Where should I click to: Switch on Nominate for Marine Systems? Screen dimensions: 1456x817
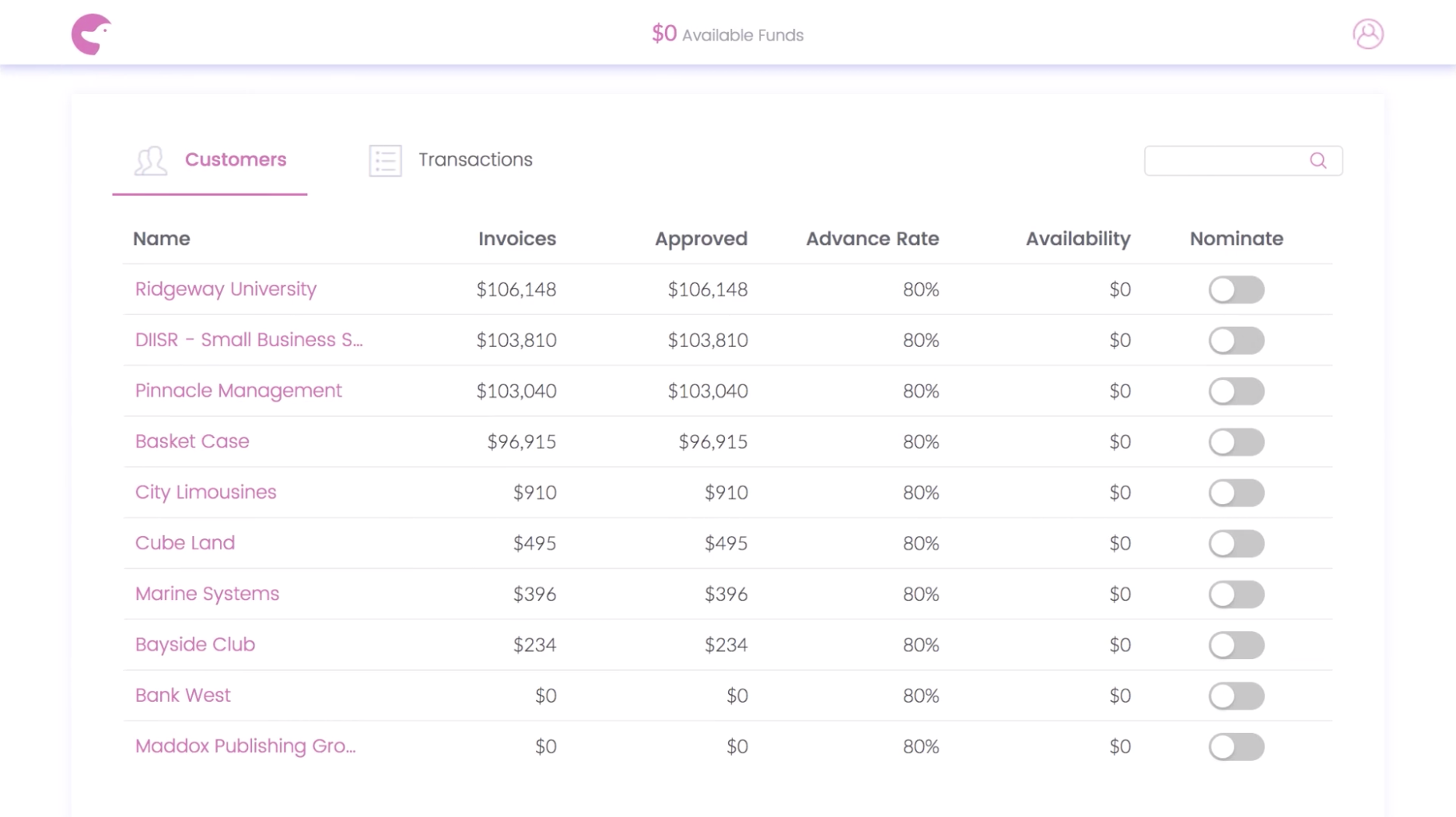(x=1236, y=594)
